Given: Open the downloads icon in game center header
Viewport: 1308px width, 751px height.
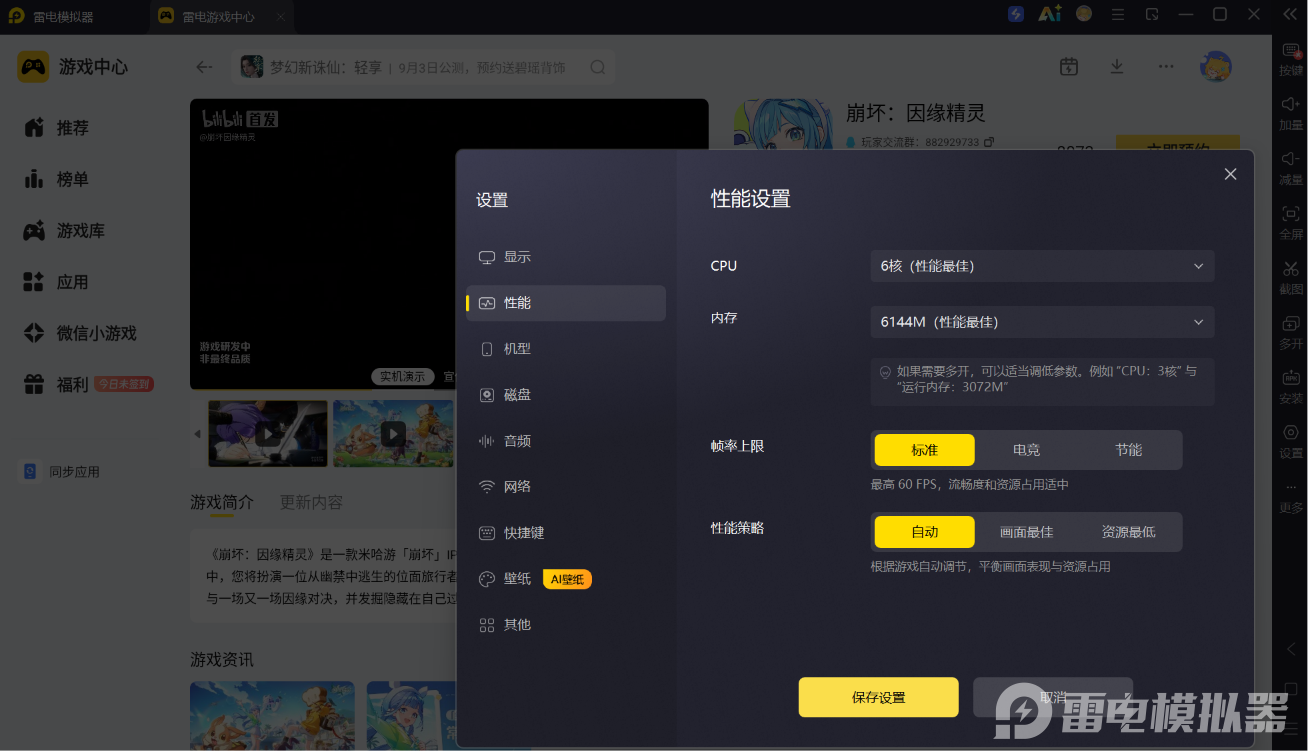Looking at the screenshot, I should [x=1117, y=67].
